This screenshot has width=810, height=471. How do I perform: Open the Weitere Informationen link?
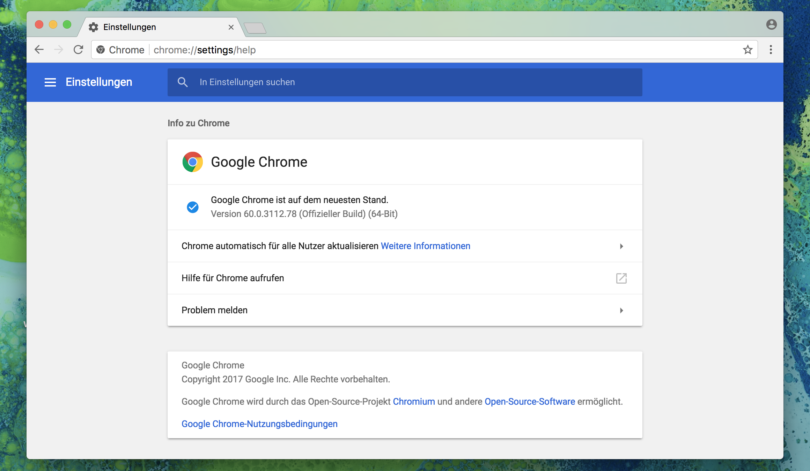425,246
